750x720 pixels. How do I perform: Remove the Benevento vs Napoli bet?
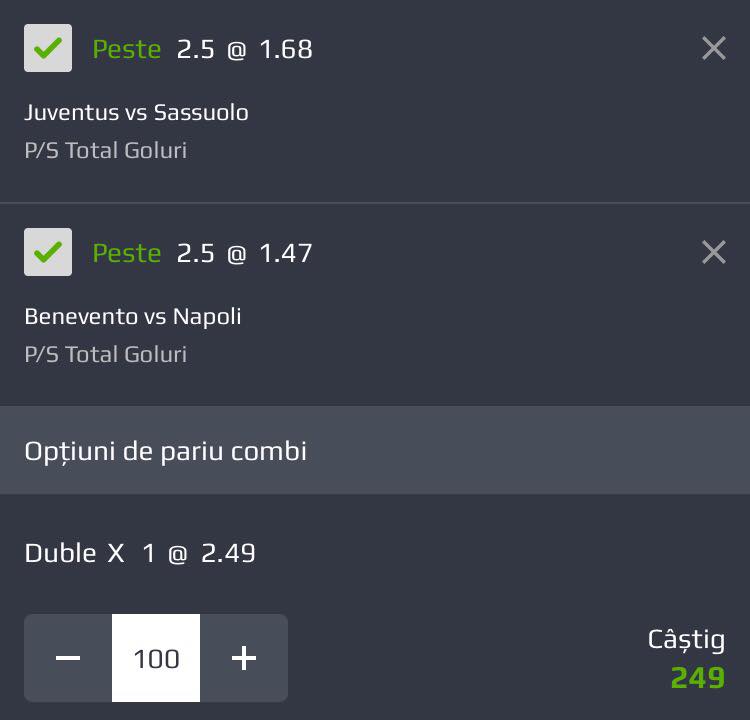click(714, 252)
